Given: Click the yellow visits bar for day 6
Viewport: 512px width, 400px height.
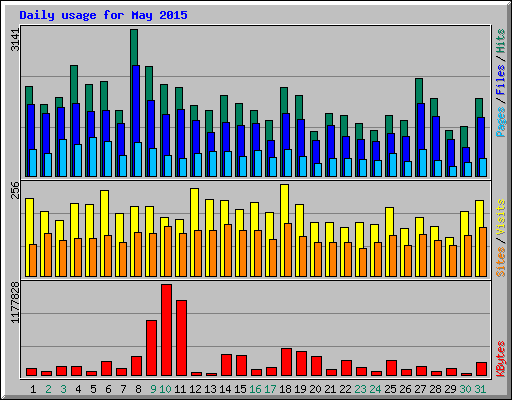Looking at the screenshot, I should (105, 212).
